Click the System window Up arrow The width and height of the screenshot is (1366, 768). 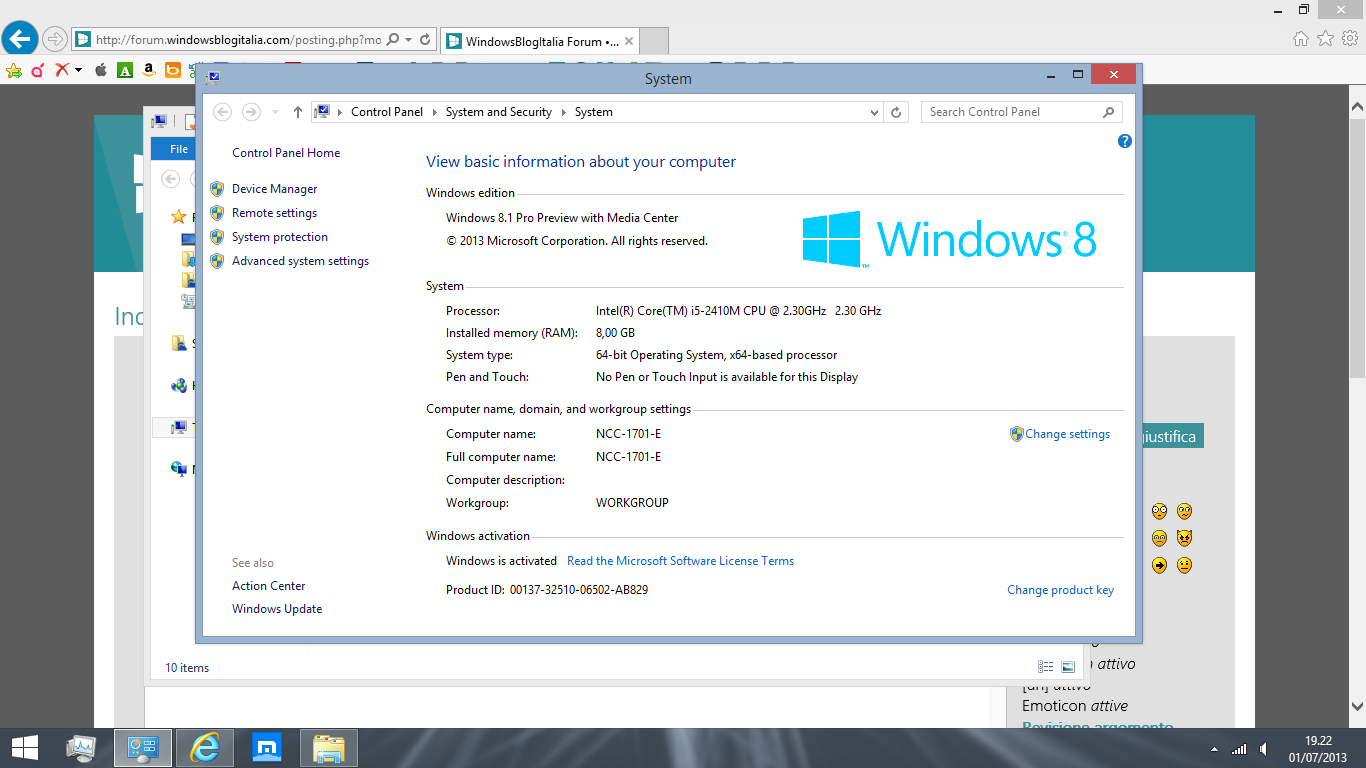[298, 112]
